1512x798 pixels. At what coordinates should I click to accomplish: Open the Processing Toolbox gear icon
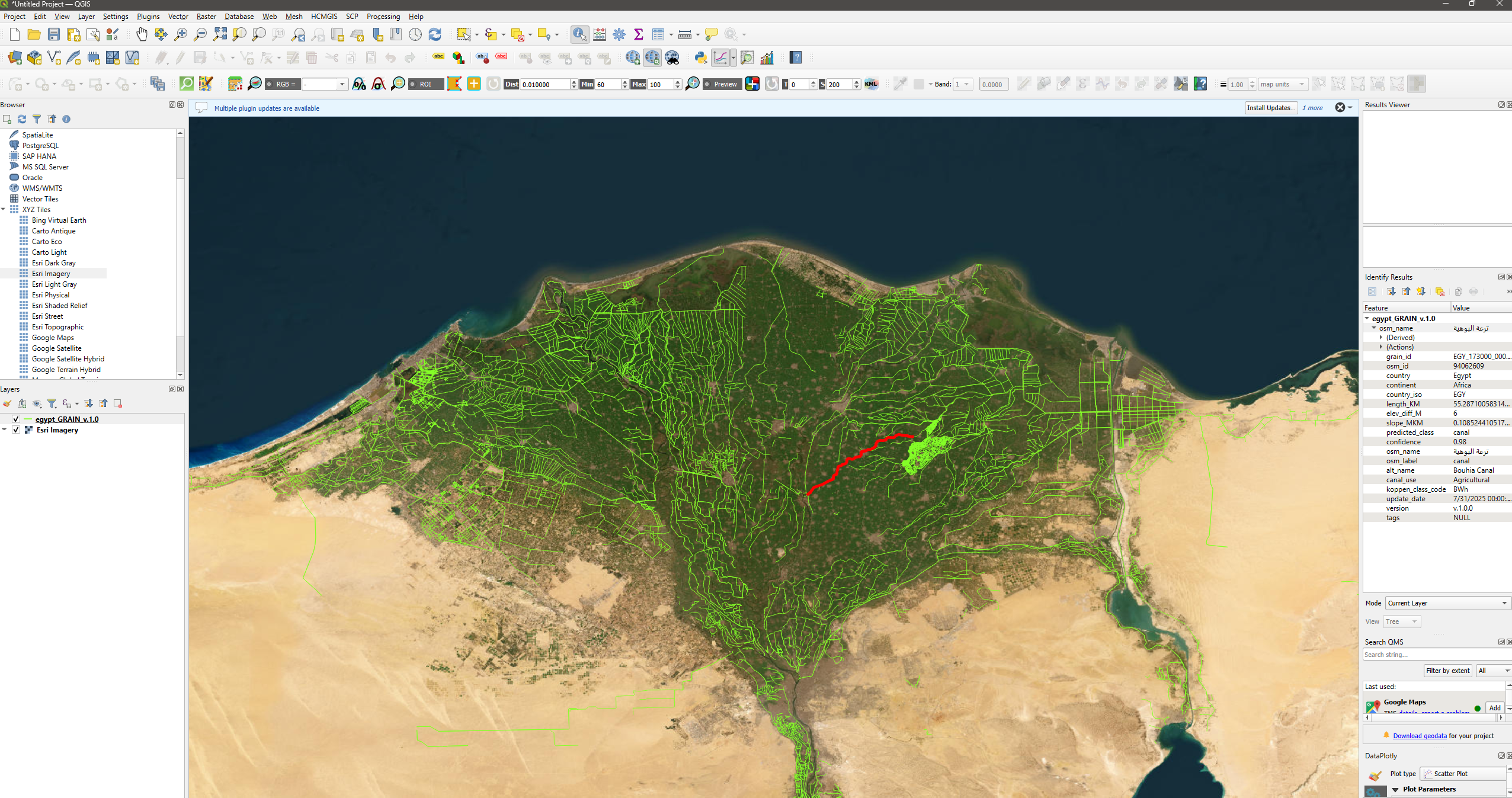click(619, 34)
